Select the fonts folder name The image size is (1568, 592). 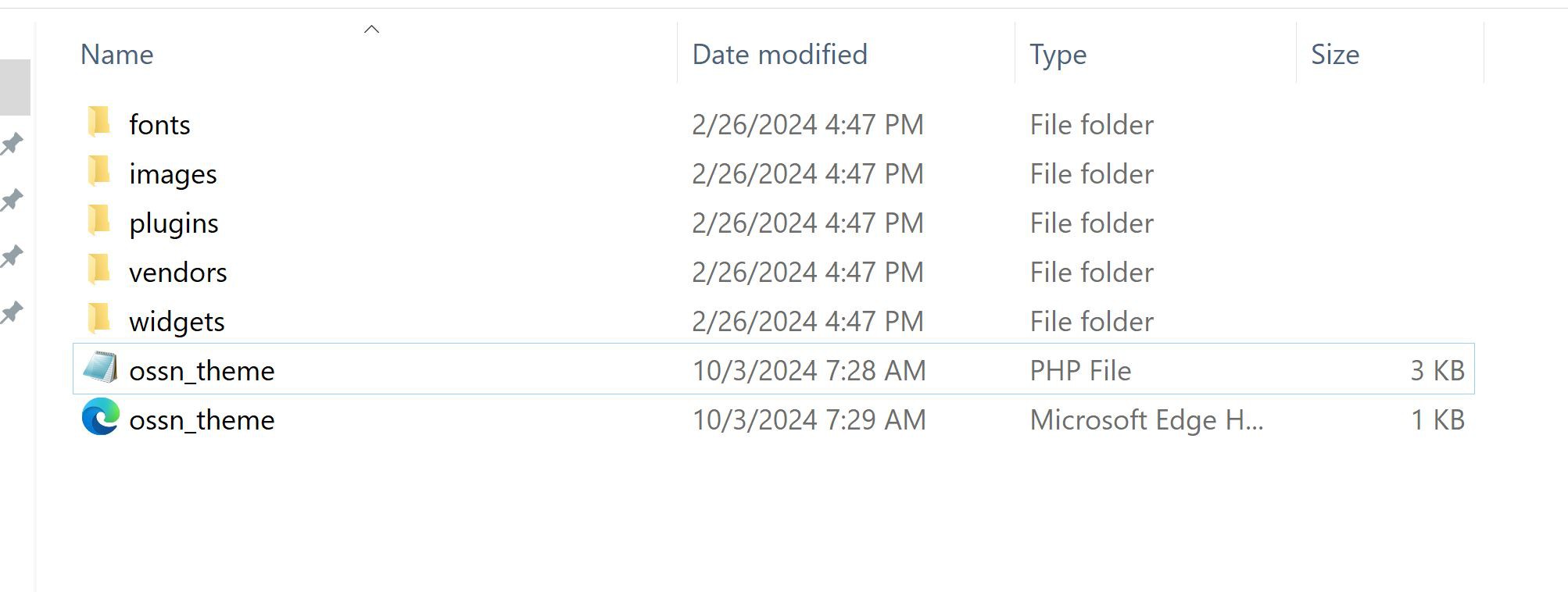(159, 125)
